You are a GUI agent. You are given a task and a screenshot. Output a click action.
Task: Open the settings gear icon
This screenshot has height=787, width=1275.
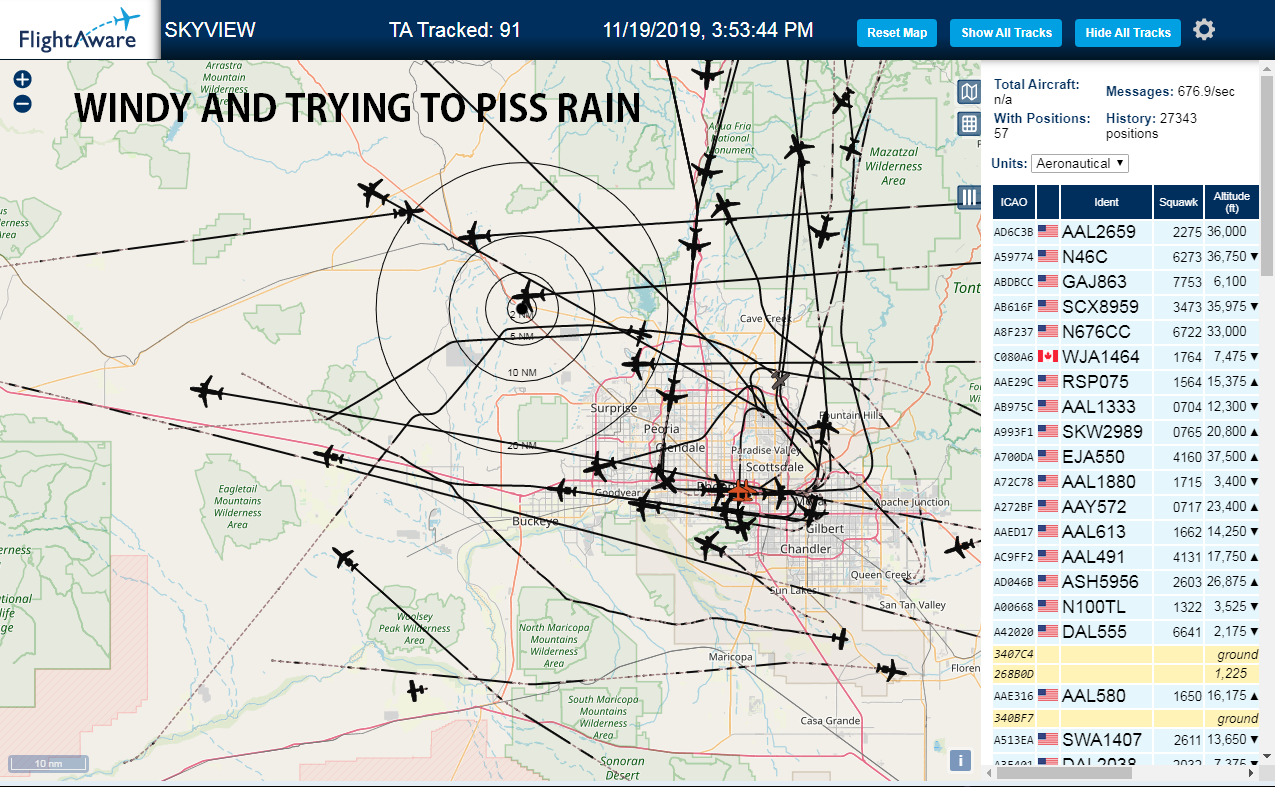(1204, 30)
